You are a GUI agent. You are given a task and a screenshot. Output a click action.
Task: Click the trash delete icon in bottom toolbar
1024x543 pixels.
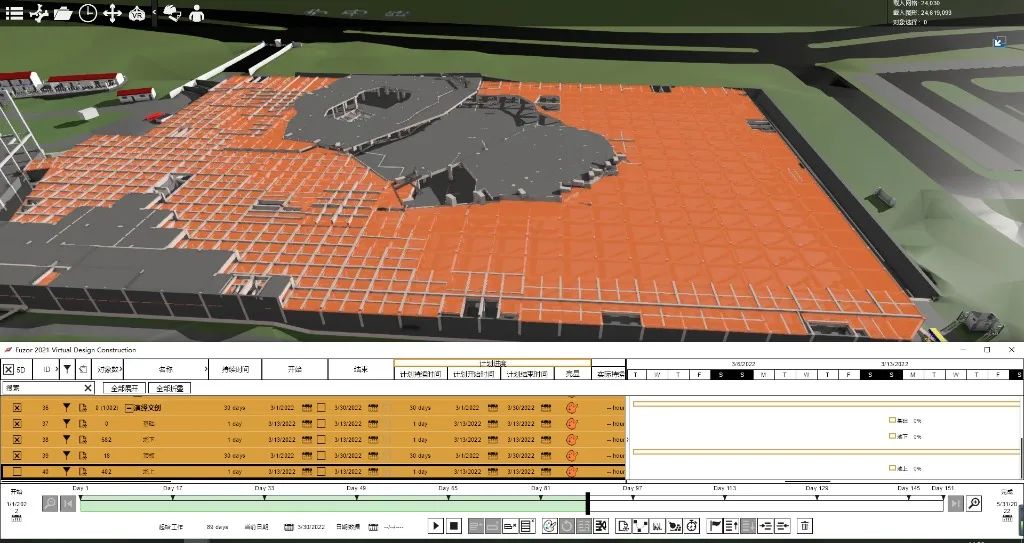[x=805, y=526]
